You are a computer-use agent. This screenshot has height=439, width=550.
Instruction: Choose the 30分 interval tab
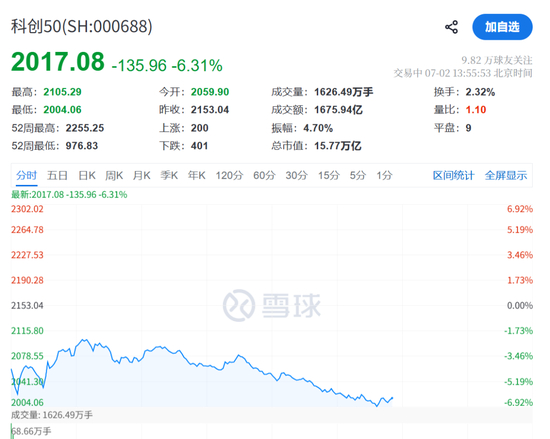pos(296,175)
